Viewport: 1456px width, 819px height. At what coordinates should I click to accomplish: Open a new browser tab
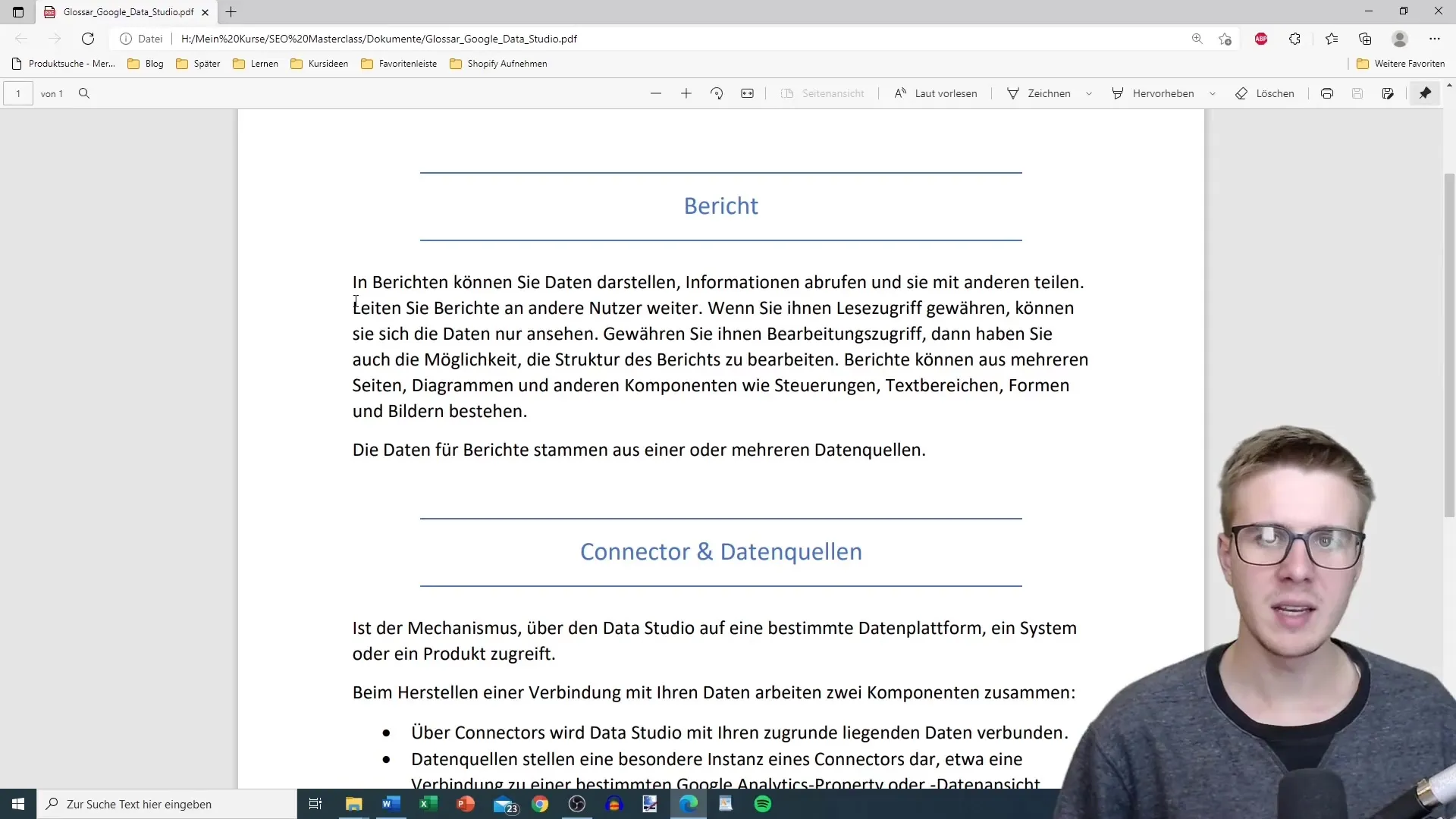click(x=231, y=12)
